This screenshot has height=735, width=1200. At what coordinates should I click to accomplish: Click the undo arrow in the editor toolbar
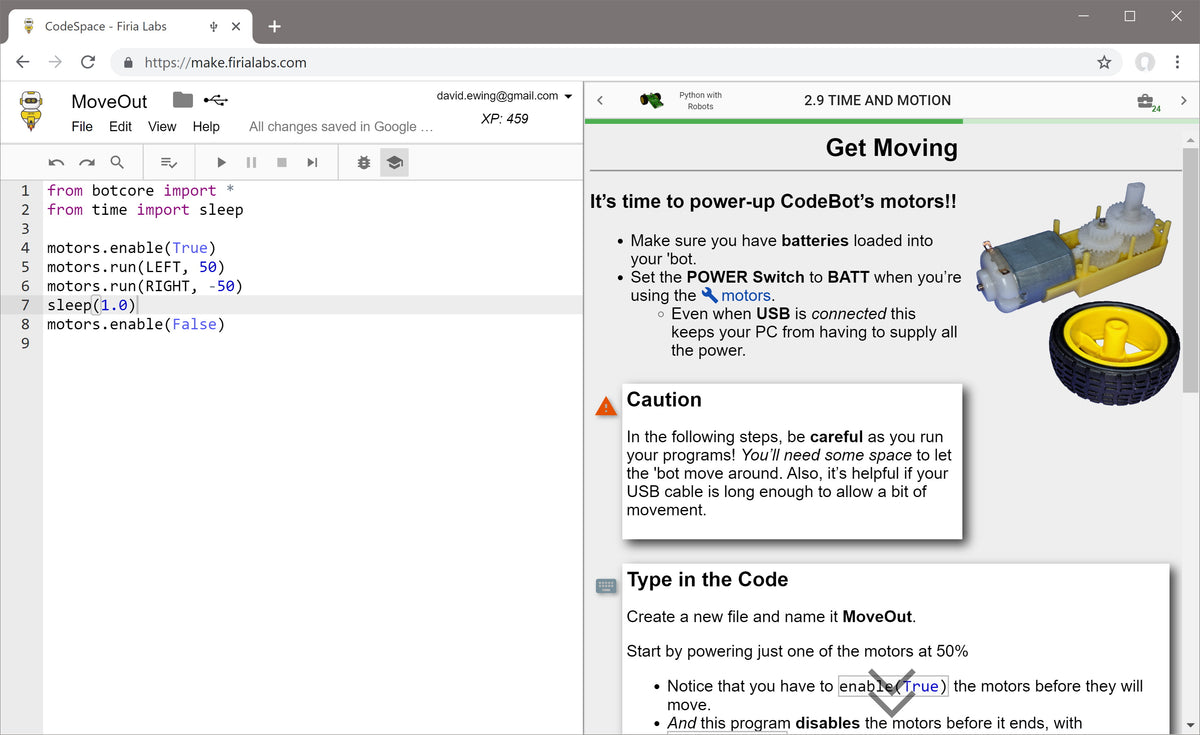click(56, 162)
